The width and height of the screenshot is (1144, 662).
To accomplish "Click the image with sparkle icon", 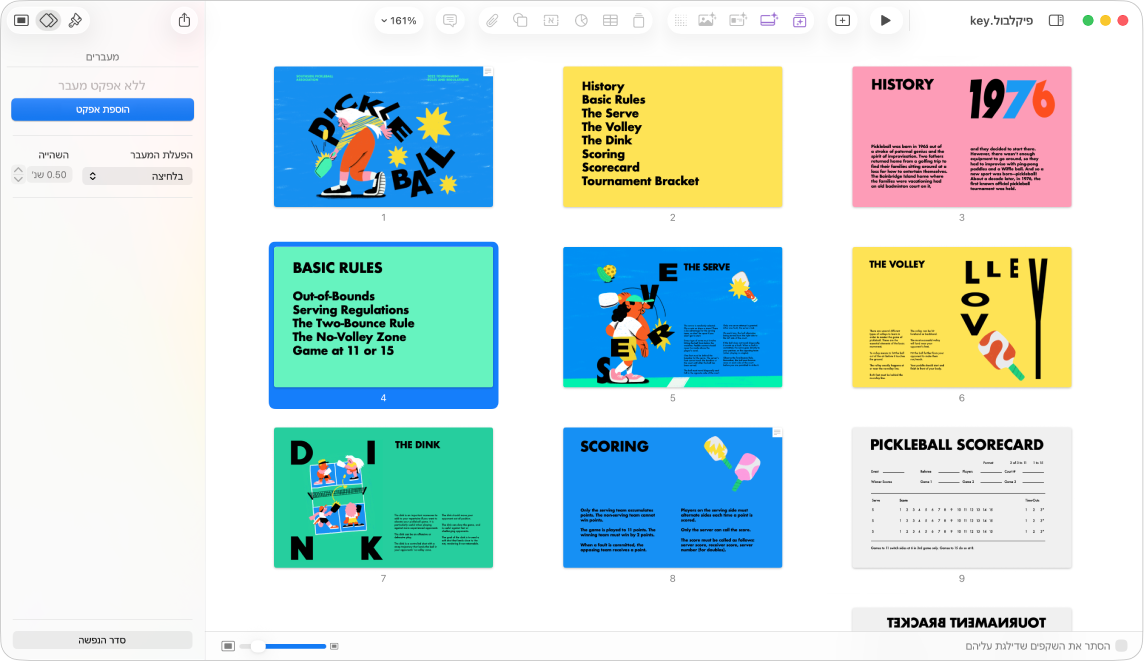I will (707, 20).
